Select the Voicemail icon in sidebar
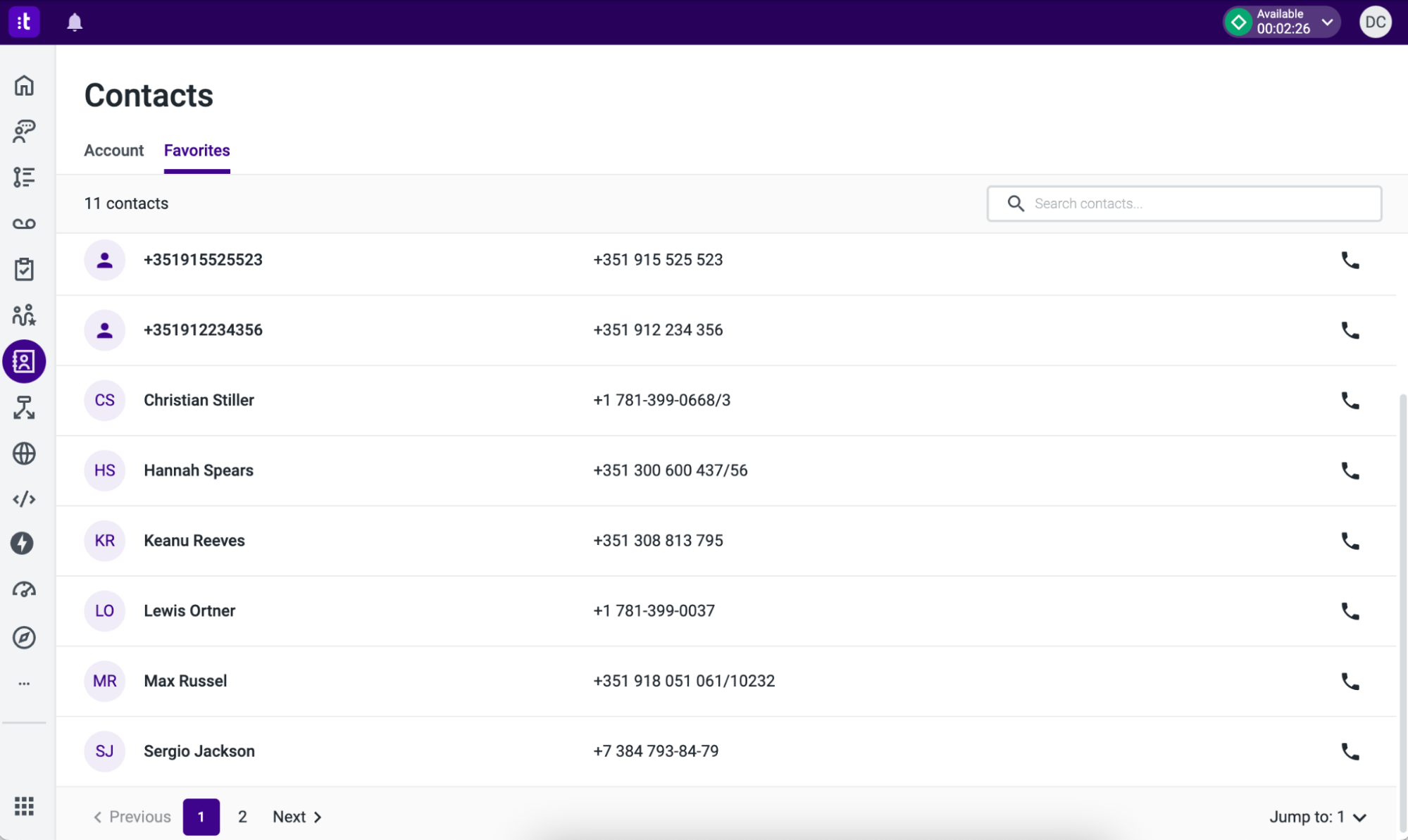 coord(24,223)
